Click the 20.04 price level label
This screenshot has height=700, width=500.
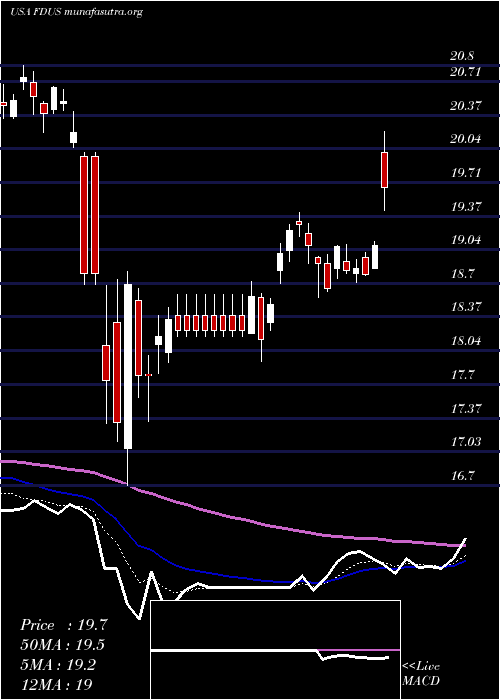pos(465,139)
